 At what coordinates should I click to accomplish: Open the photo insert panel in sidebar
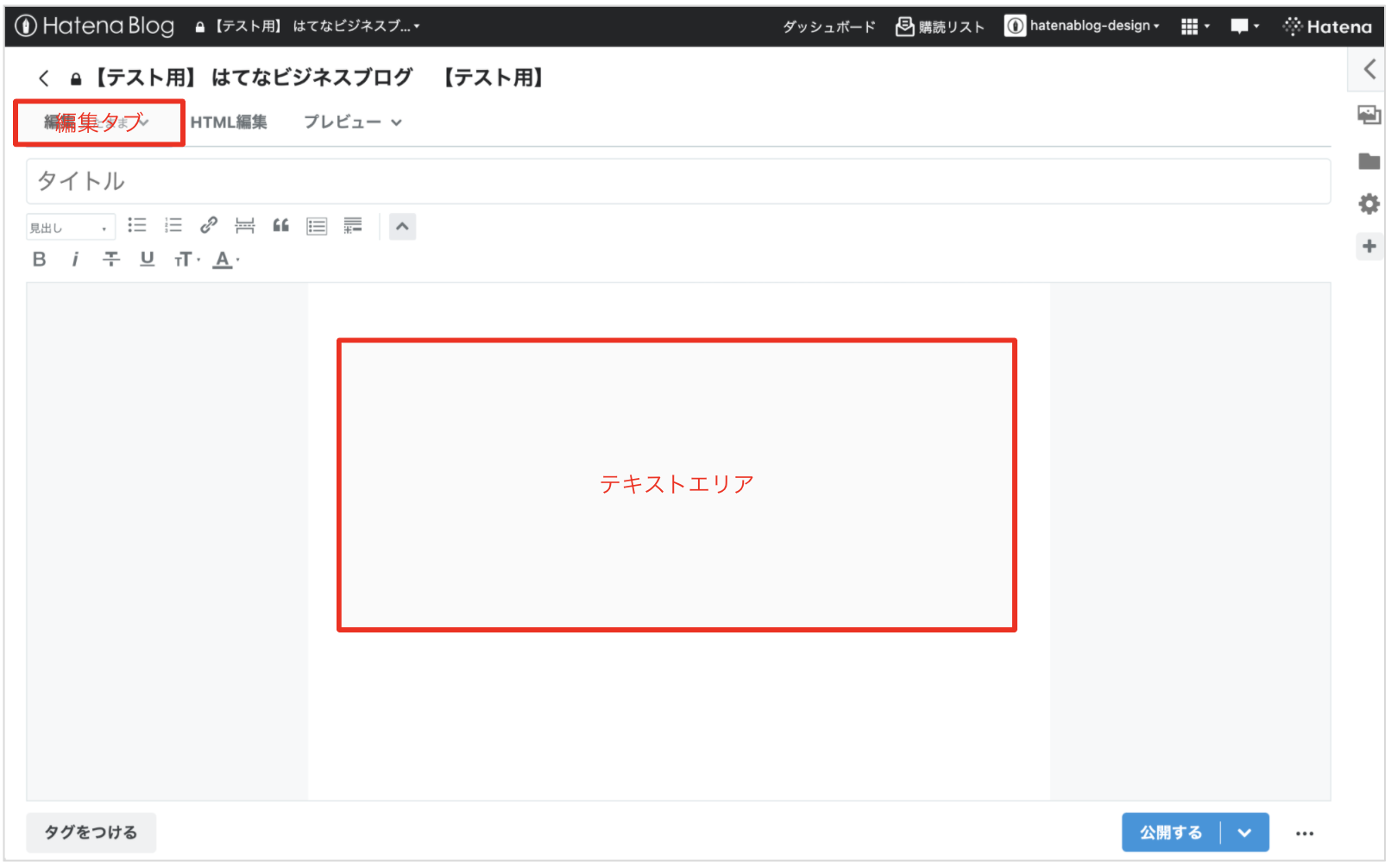(x=1369, y=115)
